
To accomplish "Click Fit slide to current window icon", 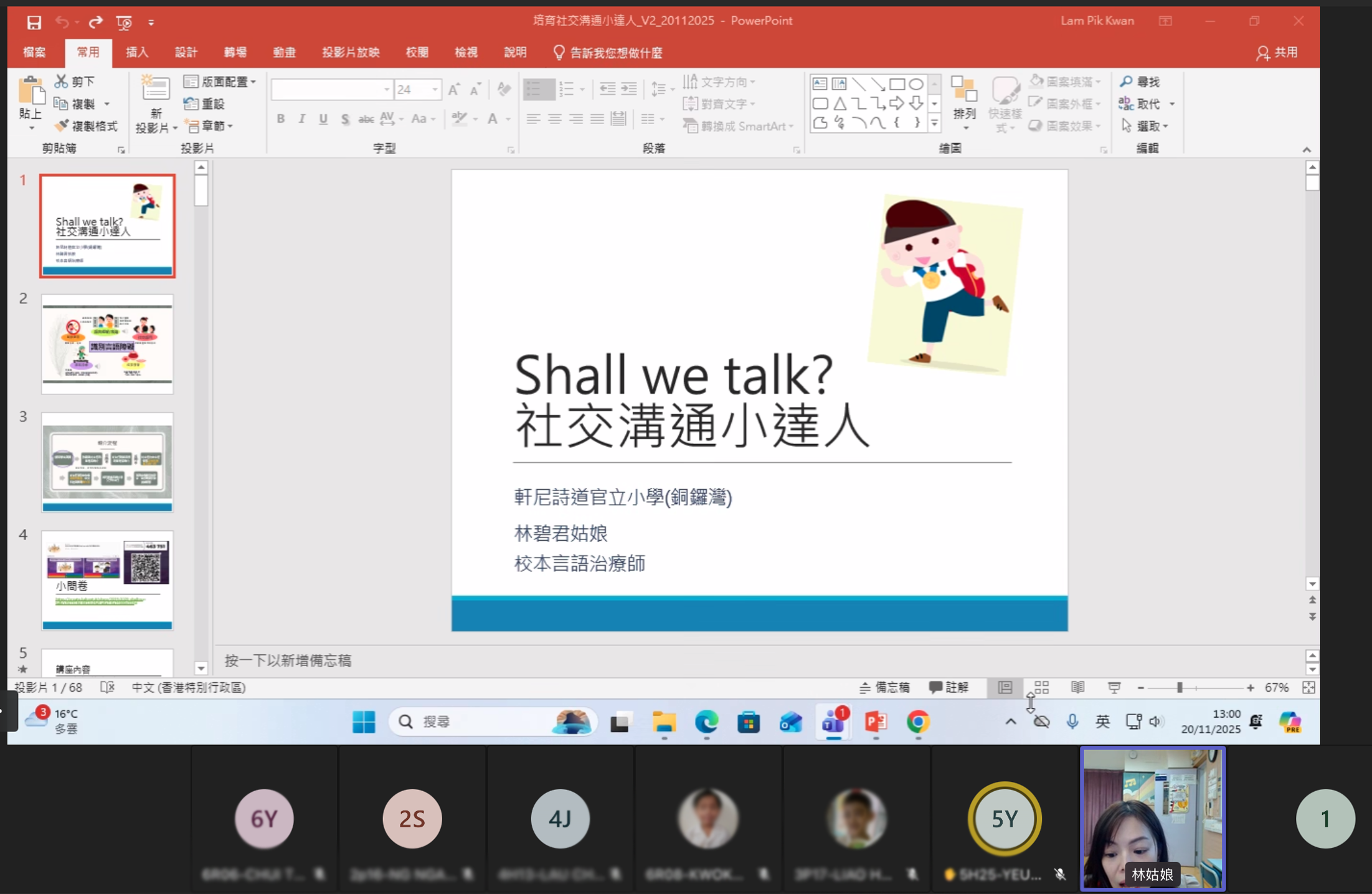I will (x=1308, y=687).
